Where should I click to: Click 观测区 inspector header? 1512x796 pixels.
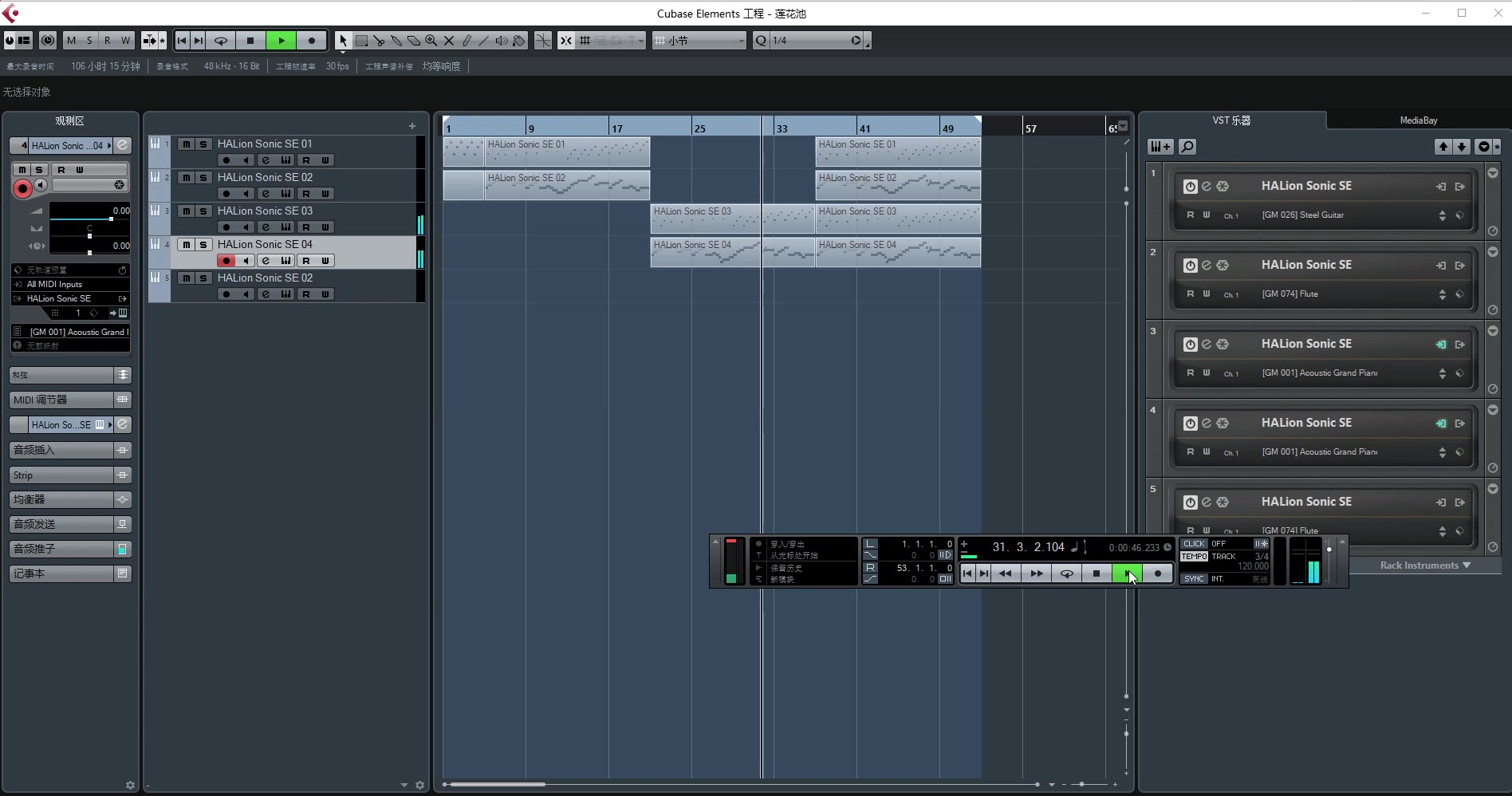pos(70,121)
